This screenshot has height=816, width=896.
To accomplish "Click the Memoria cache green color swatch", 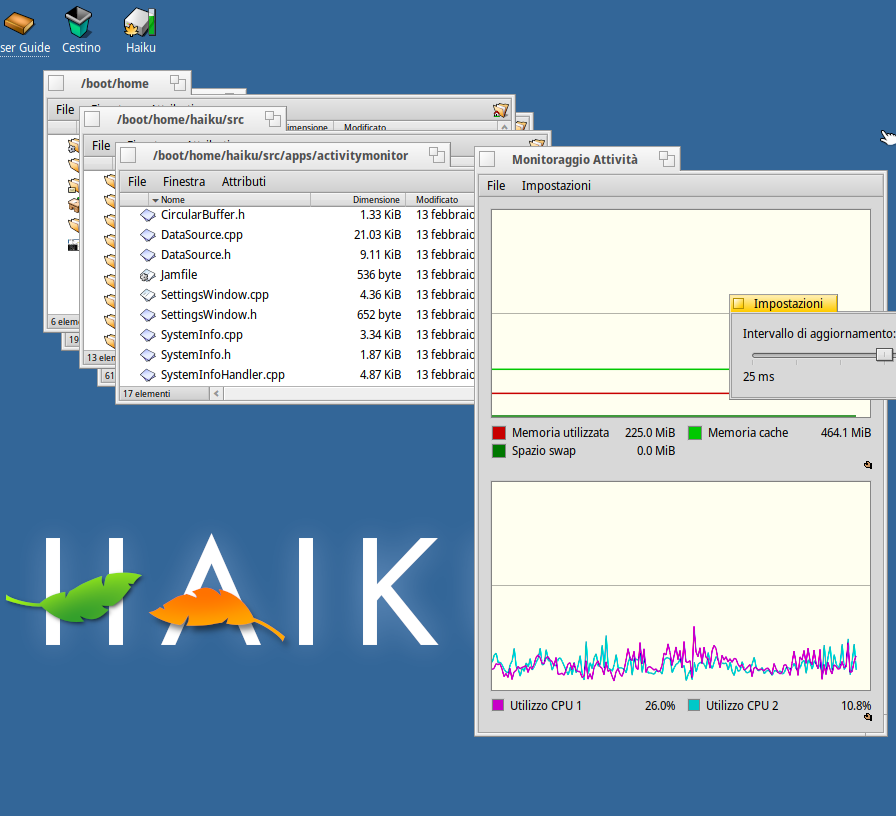I will pos(695,433).
